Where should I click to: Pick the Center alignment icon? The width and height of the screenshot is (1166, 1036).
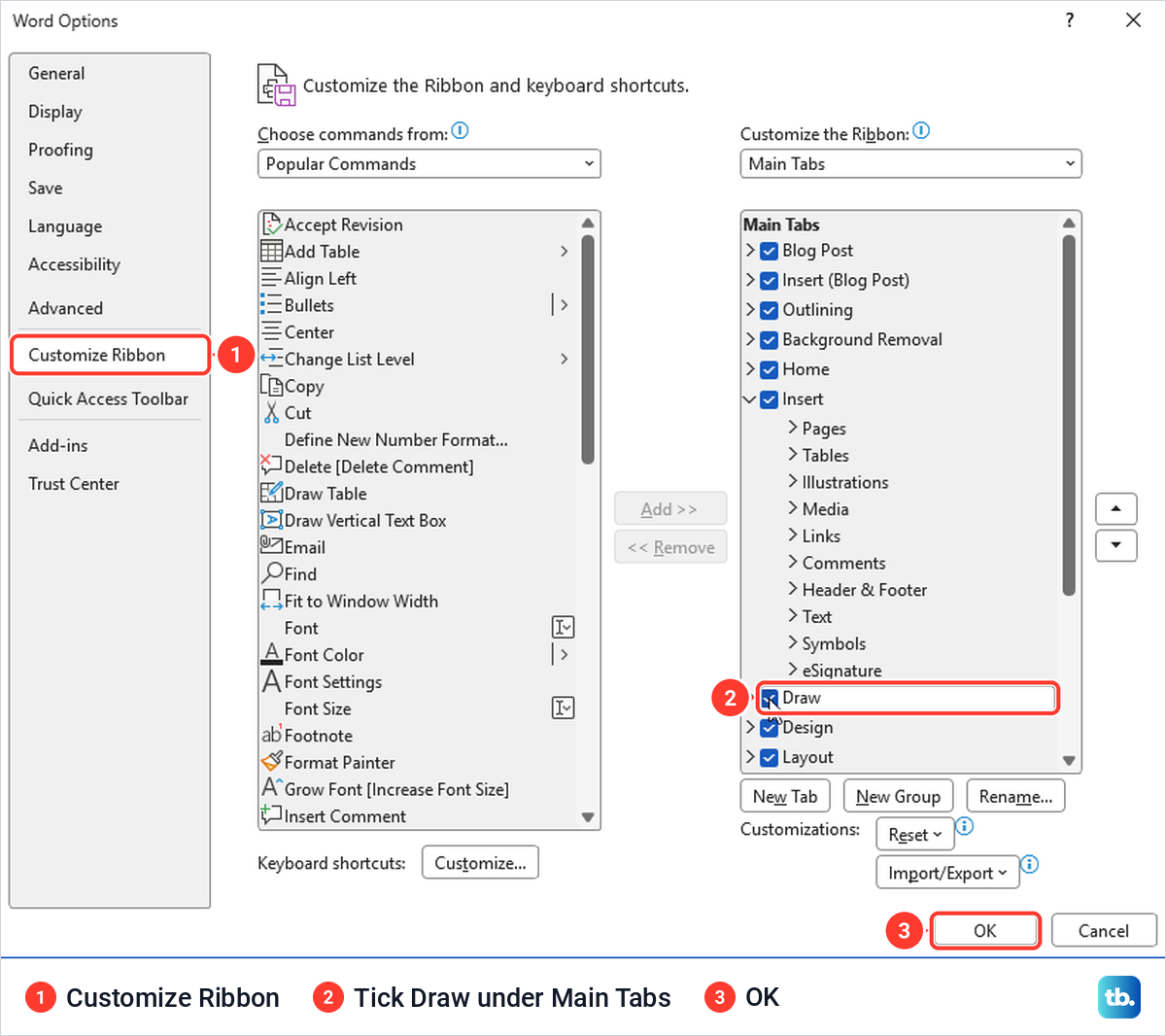pyautogui.click(x=271, y=332)
